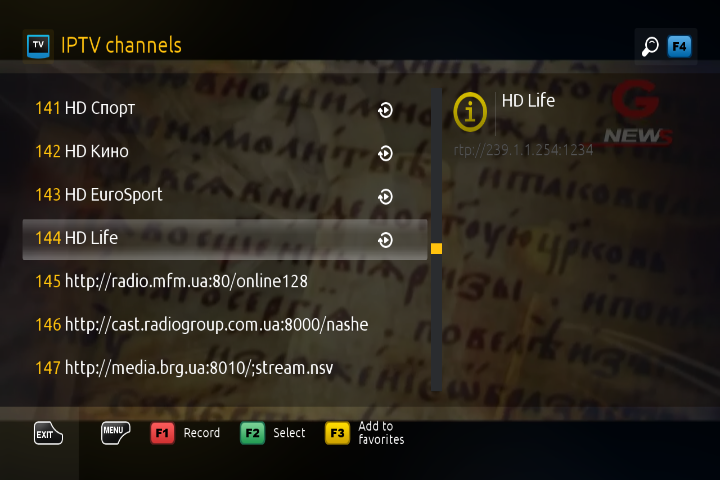
Task: Click the yellow info icon for HD Life
Action: [x=470, y=112]
